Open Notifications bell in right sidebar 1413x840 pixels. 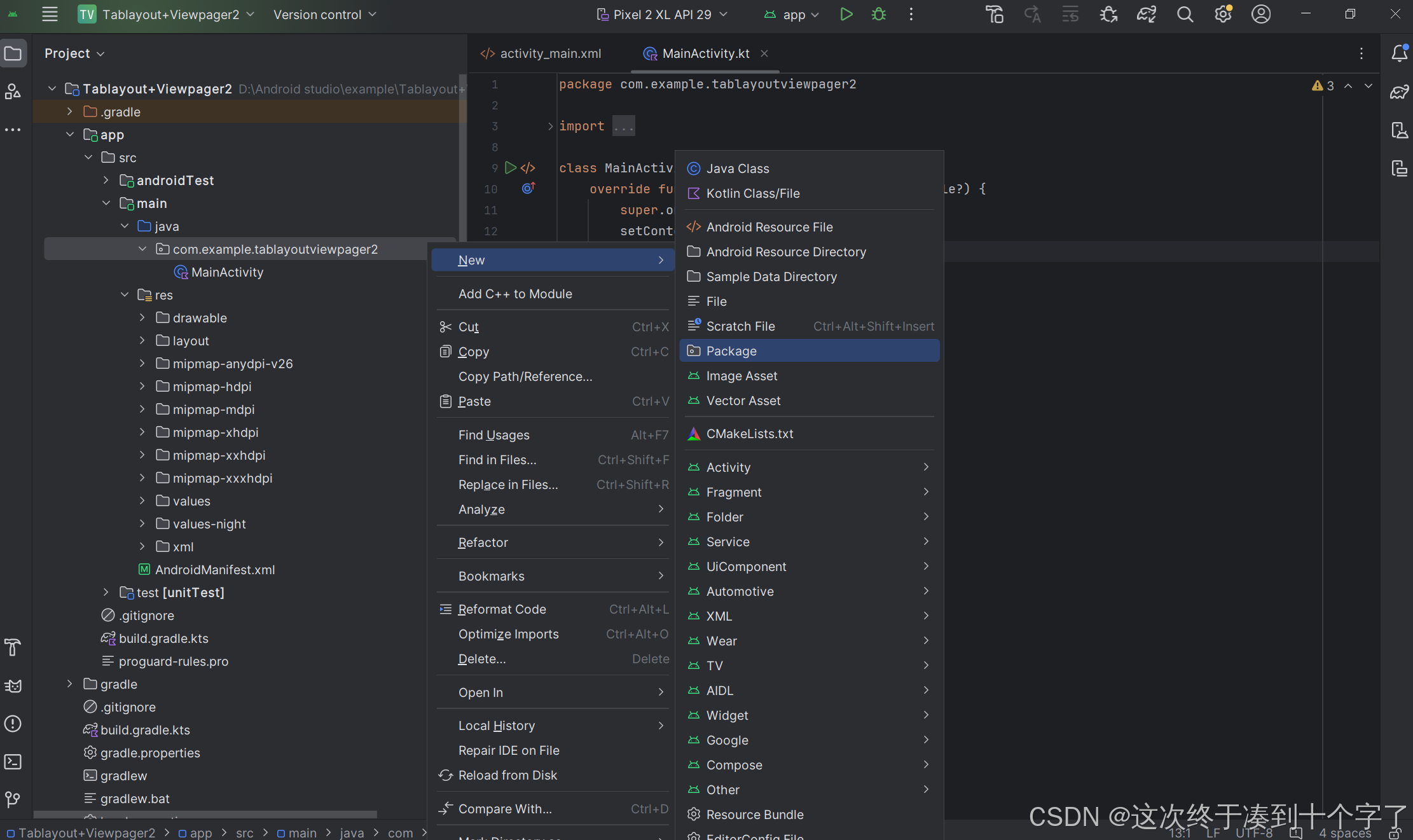[1399, 53]
